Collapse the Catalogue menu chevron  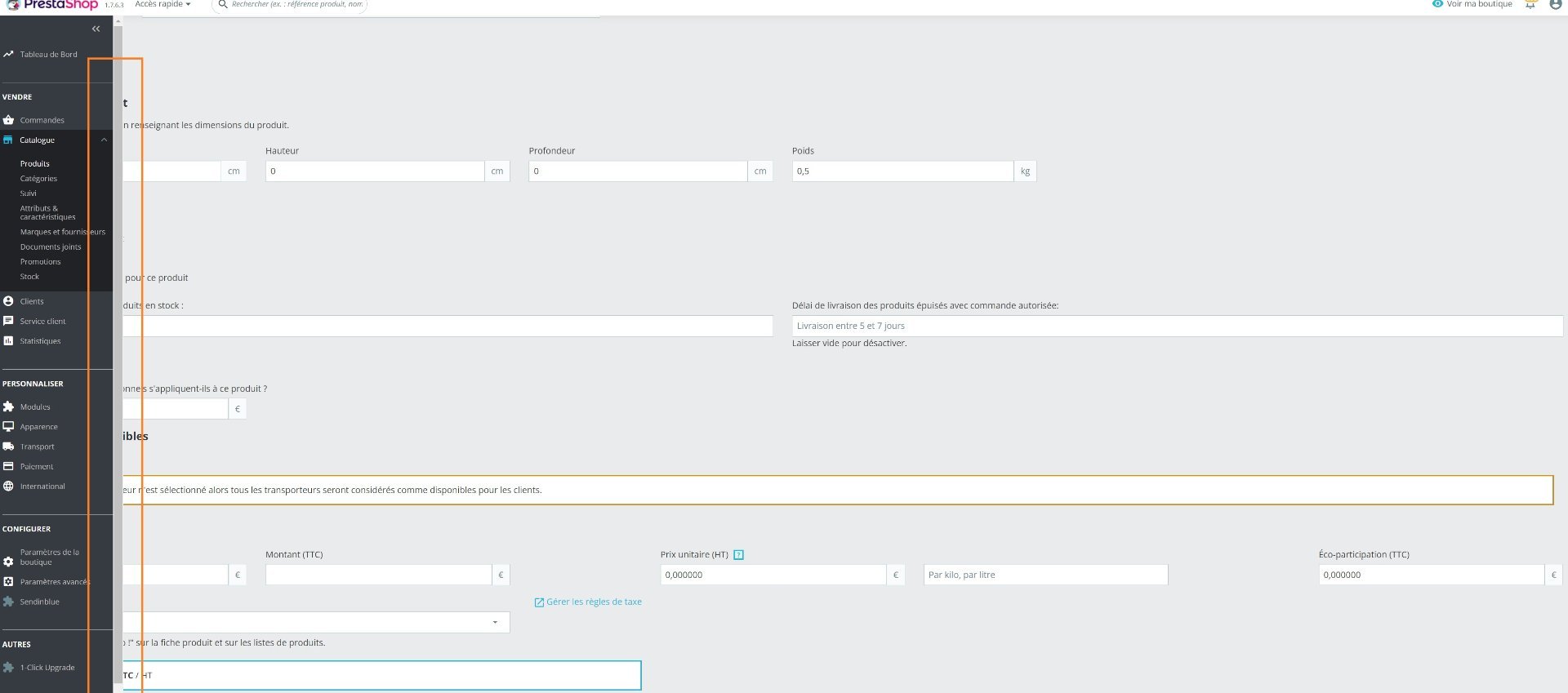(104, 140)
